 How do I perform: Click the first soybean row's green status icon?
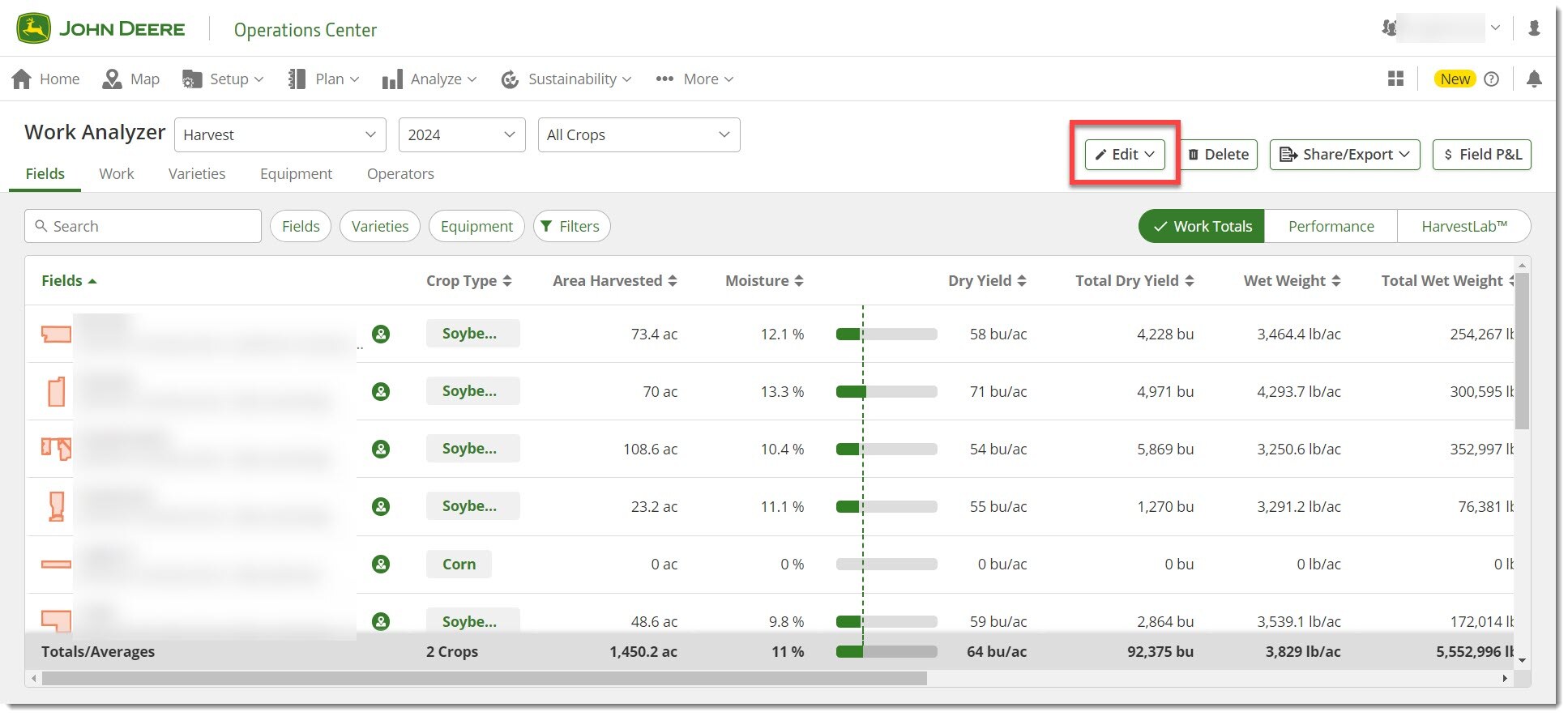point(381,334)
